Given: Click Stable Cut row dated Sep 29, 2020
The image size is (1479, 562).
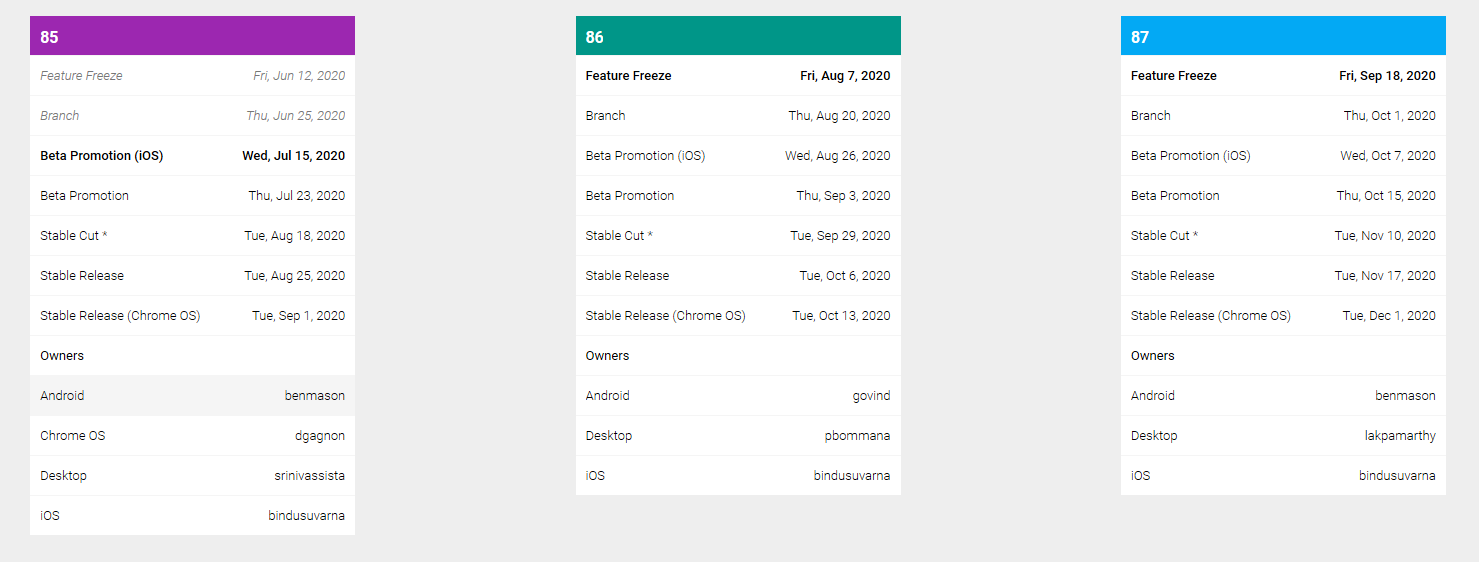Looking at the screenshot, I should [x=738, y=236].
